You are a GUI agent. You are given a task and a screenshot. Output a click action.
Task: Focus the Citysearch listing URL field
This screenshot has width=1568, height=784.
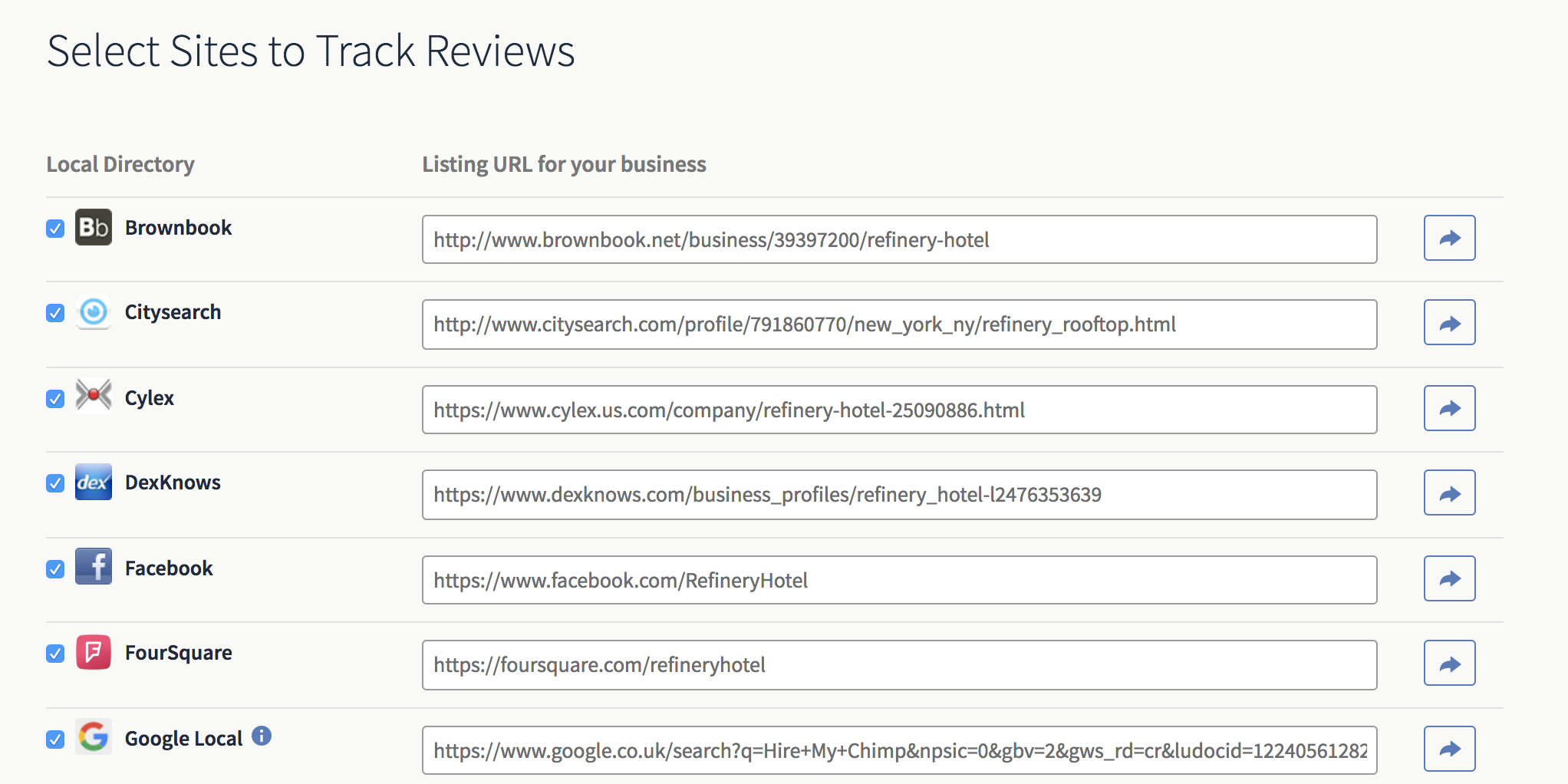pyautogui.click(x=899, y=324)
